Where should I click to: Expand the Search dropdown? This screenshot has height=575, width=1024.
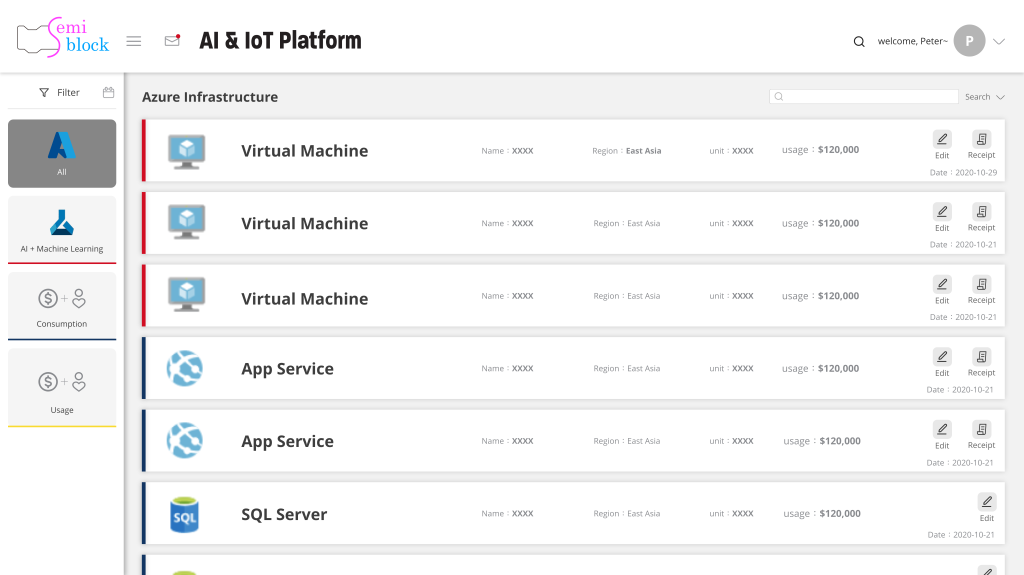pyautogui.click(x=985, y=97)
